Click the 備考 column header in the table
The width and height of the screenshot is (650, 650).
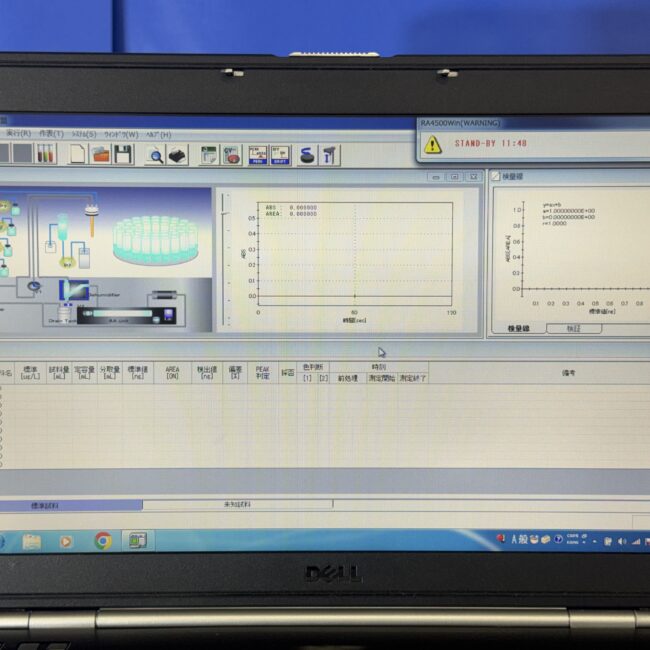568,373
